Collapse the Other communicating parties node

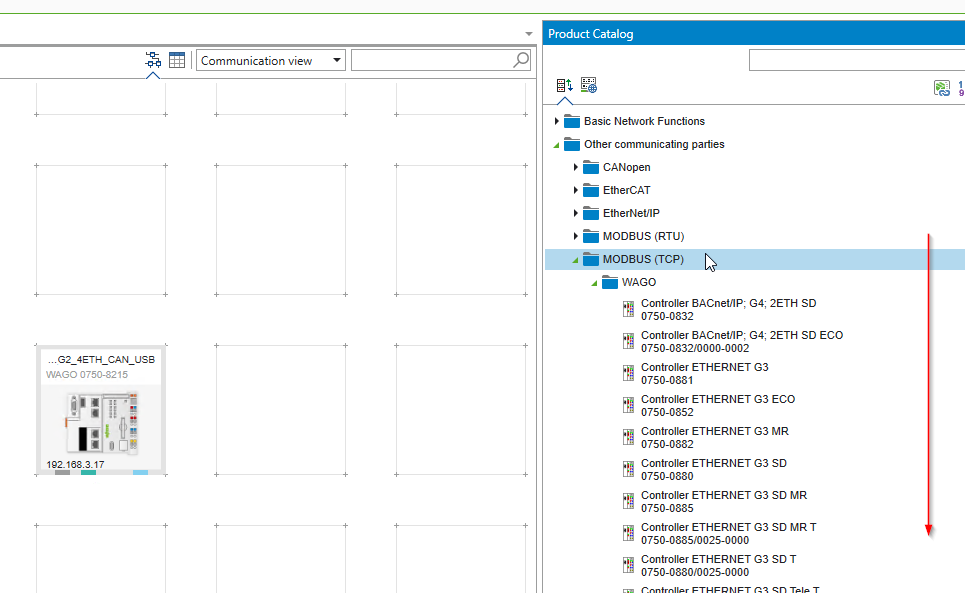pos(556,145)
